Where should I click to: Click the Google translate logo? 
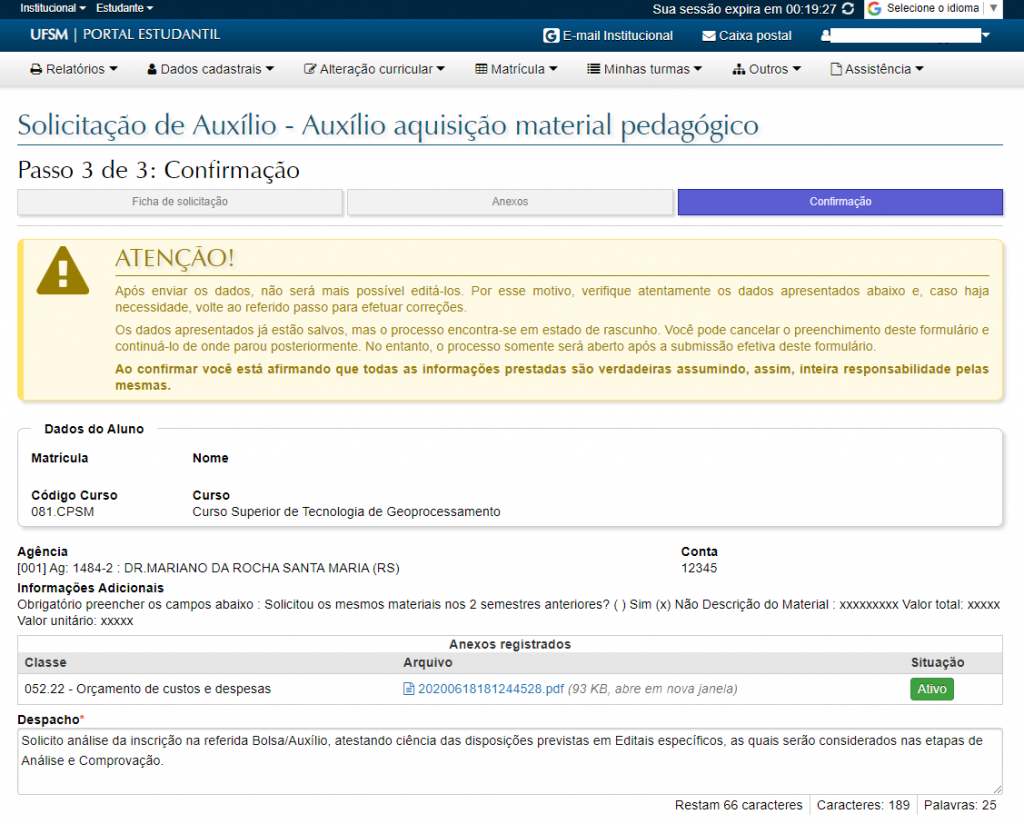coord(875,9)
